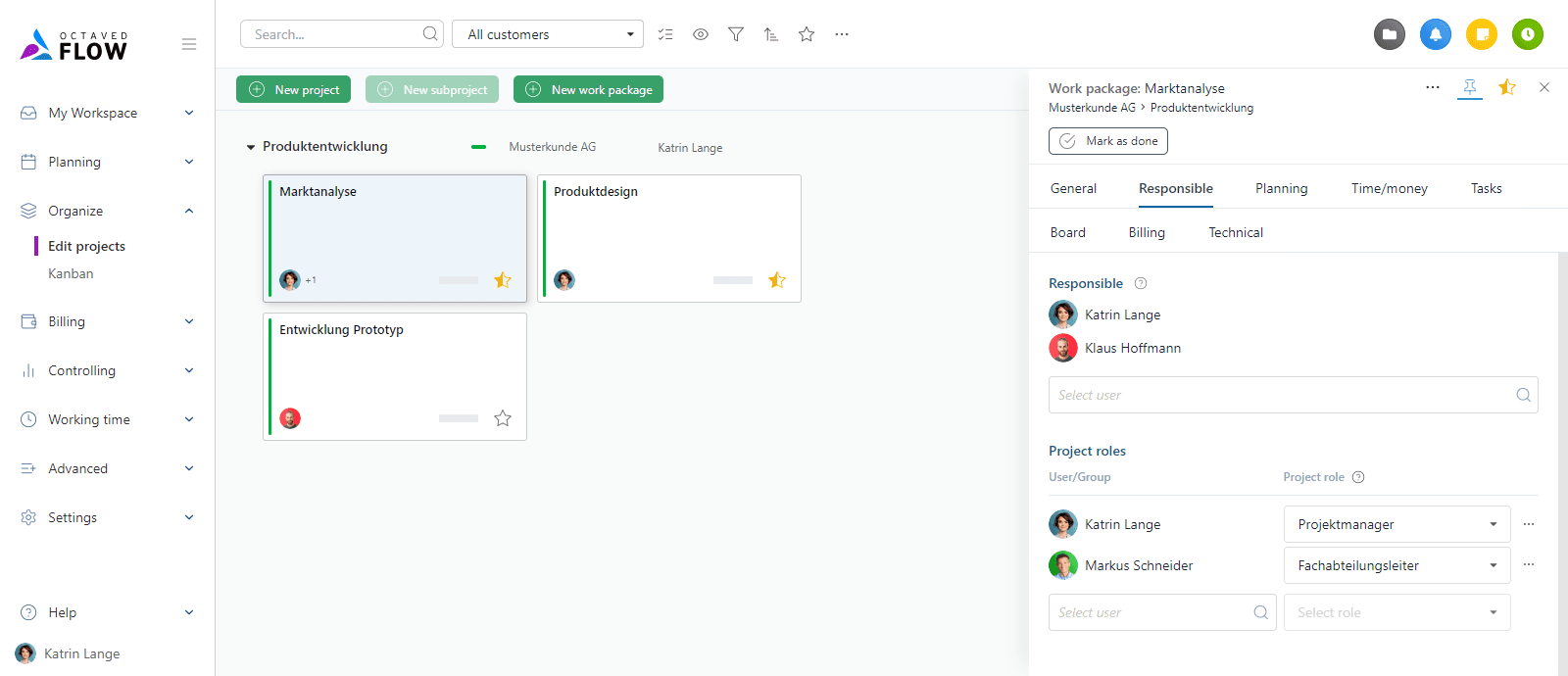
Task: Pin the work package detail panel
Action: (x=1470, y=87)
